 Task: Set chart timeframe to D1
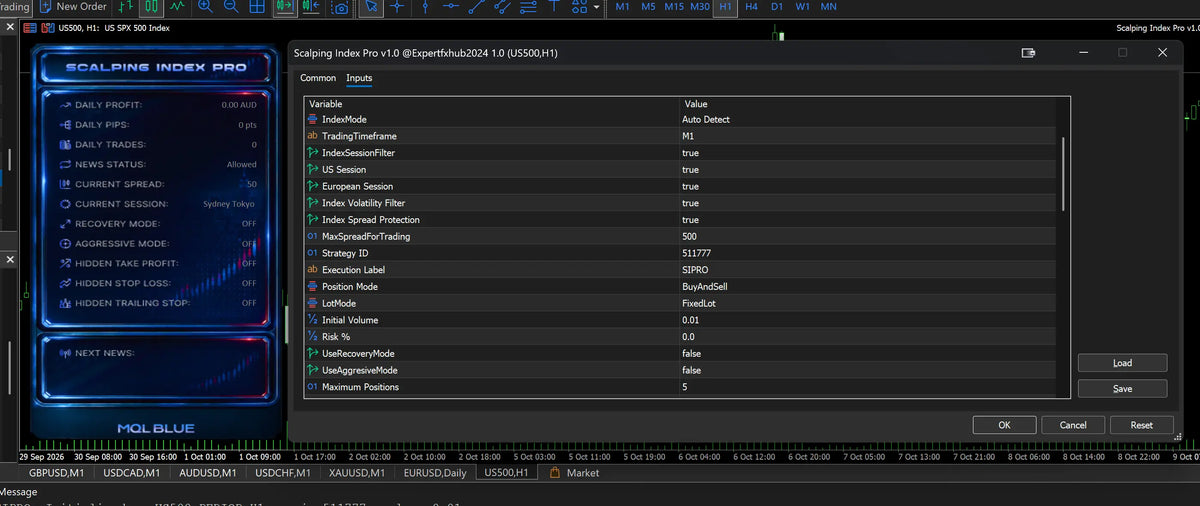tap(777, 6)
